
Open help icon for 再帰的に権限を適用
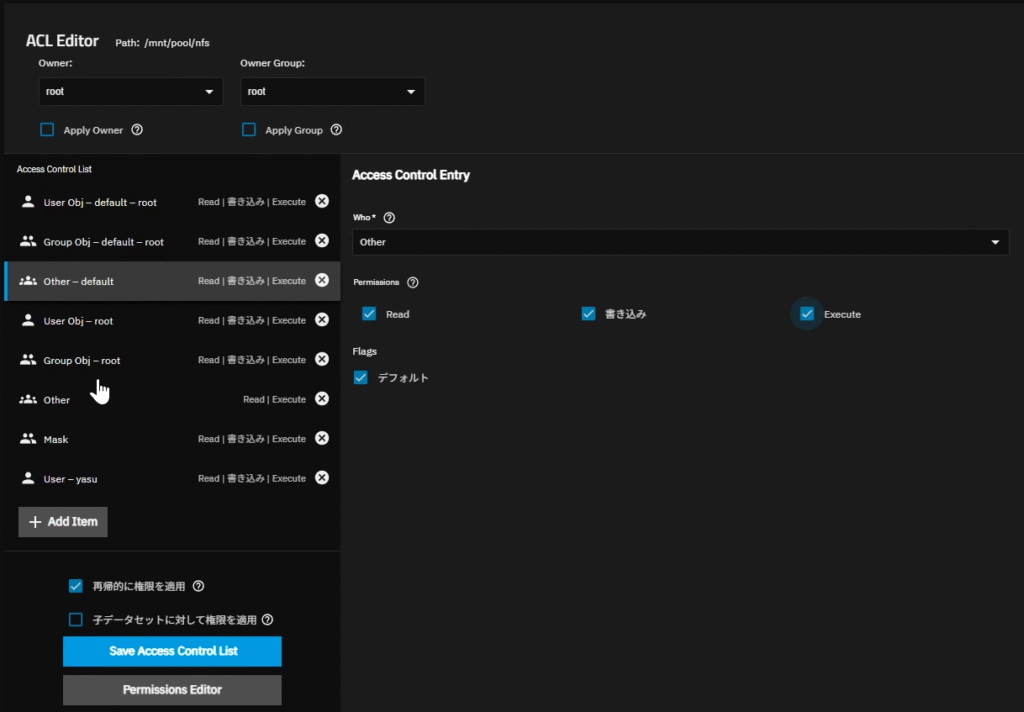(x=199, y=586)
